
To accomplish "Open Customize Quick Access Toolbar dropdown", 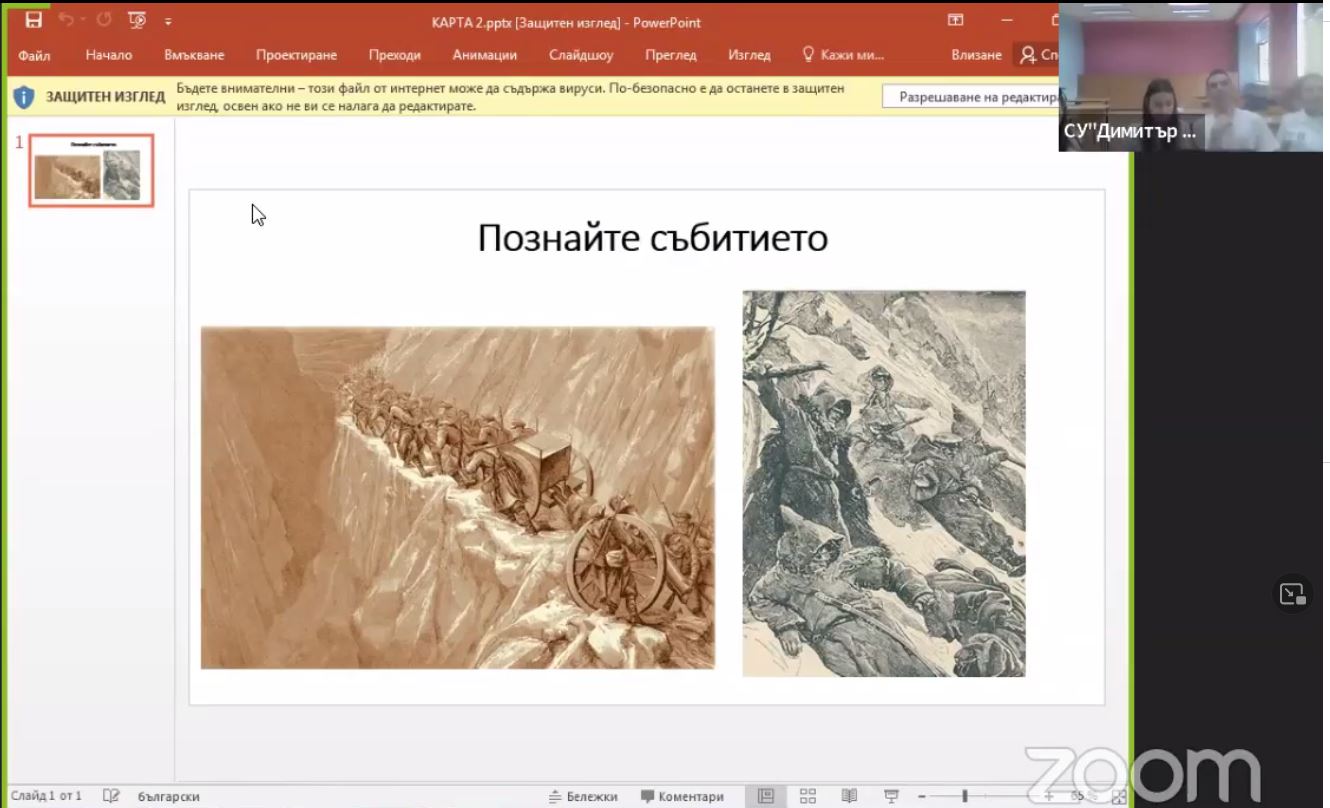I will pyautogui.click(x=168, y=21).
